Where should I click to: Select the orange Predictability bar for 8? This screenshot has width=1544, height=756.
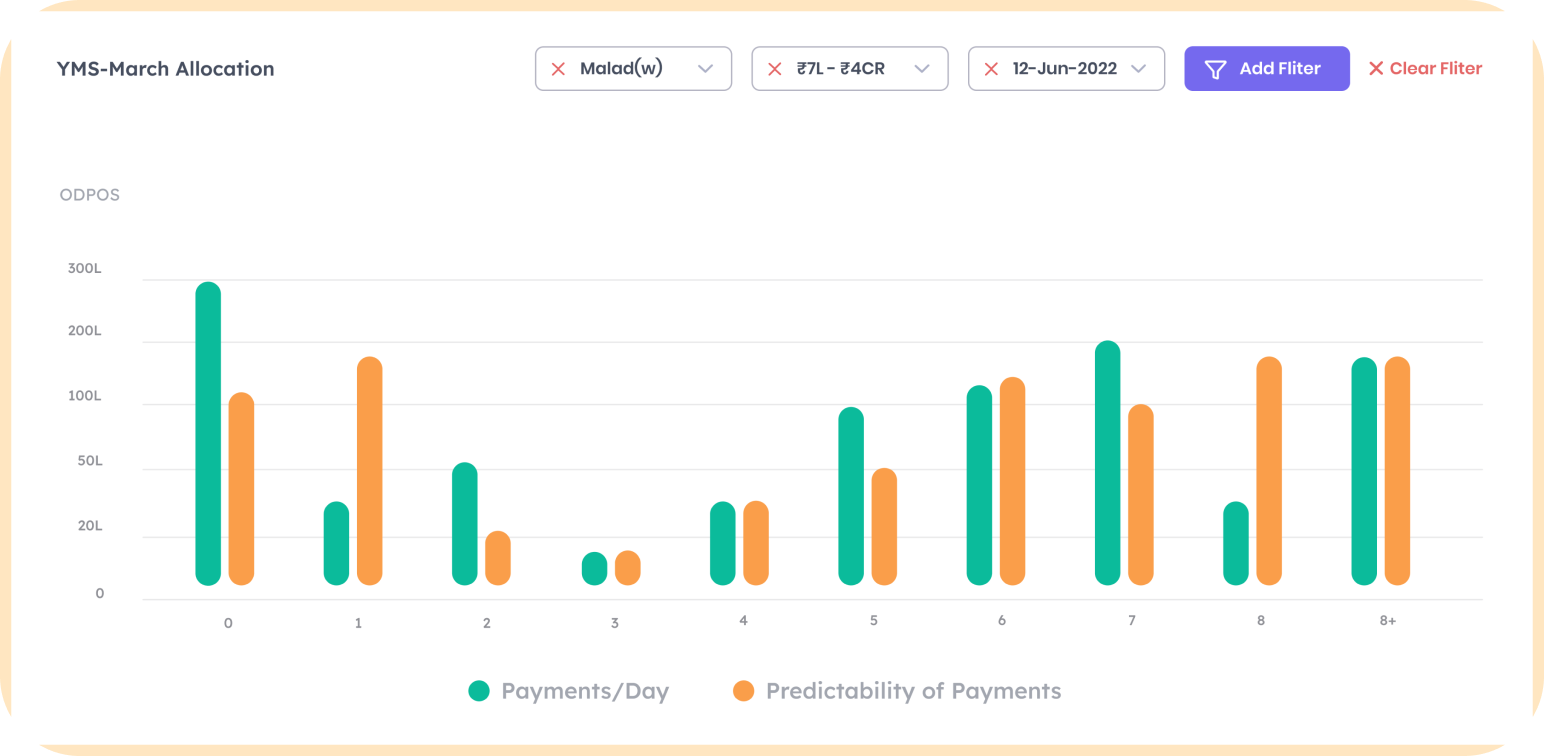(x=1269, y=471)
